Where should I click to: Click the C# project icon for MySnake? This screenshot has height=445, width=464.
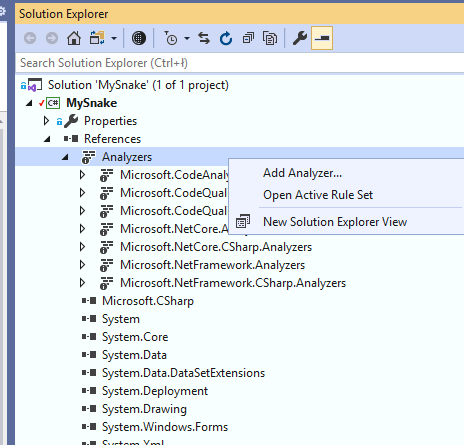[53, 103]
